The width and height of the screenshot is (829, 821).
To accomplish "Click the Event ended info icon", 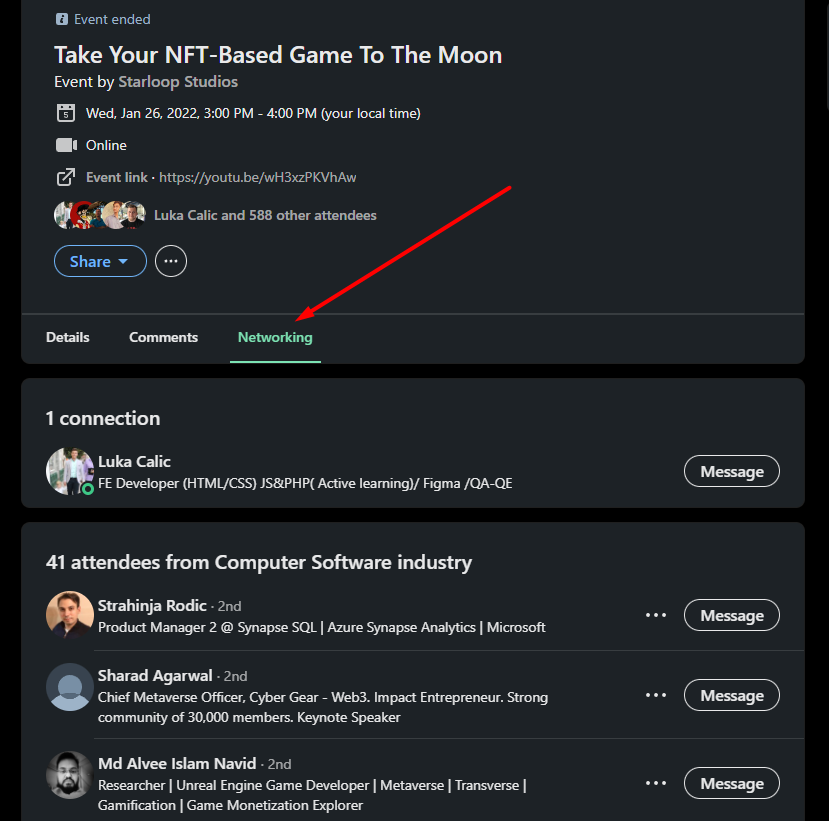I will (x=62, y=19).
